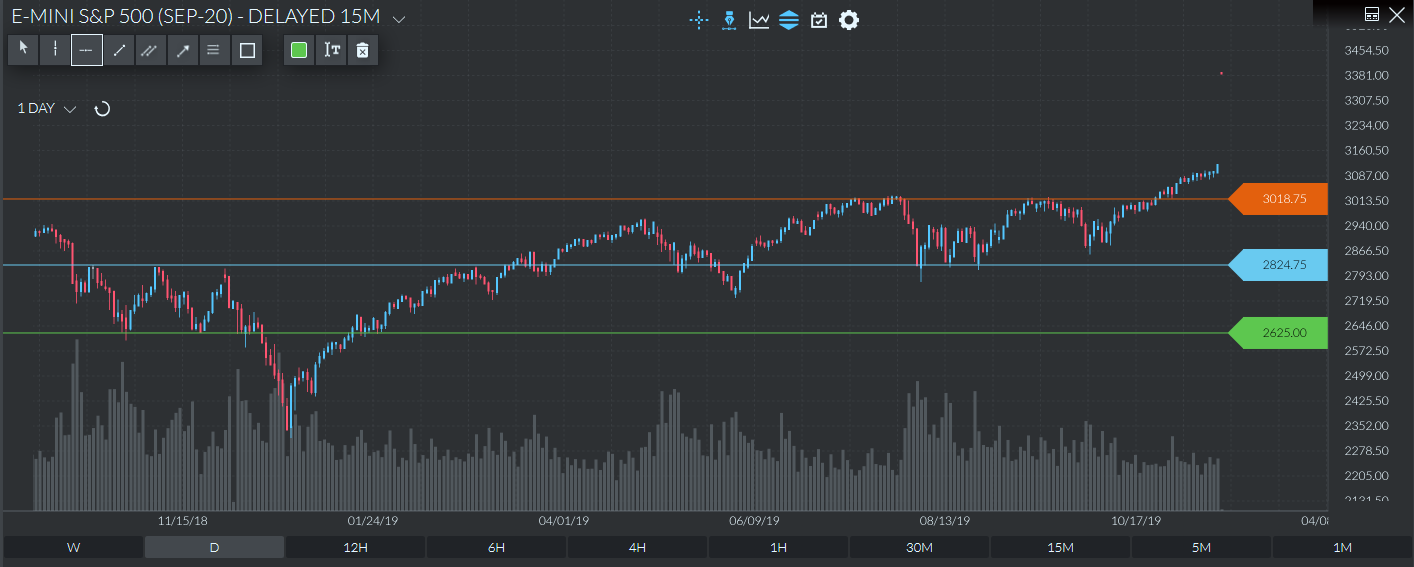This screenshot has width=1414, height=567.
Task: Delete drawings with the trash icon
Action: 363,50
